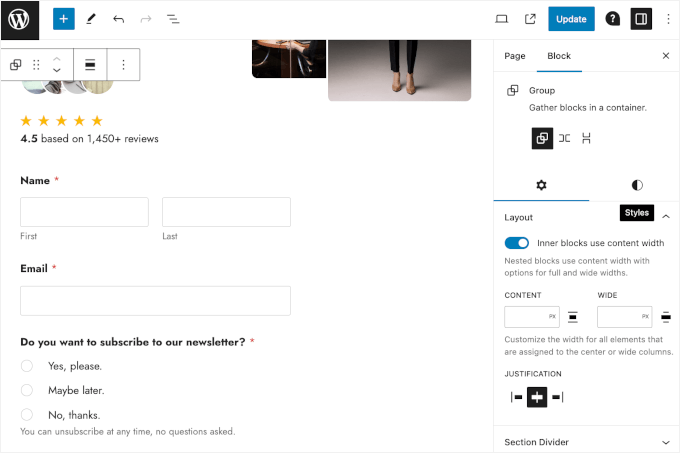Open the Wide width PX unit selector
680x453 pixels.
coord(645,316)
